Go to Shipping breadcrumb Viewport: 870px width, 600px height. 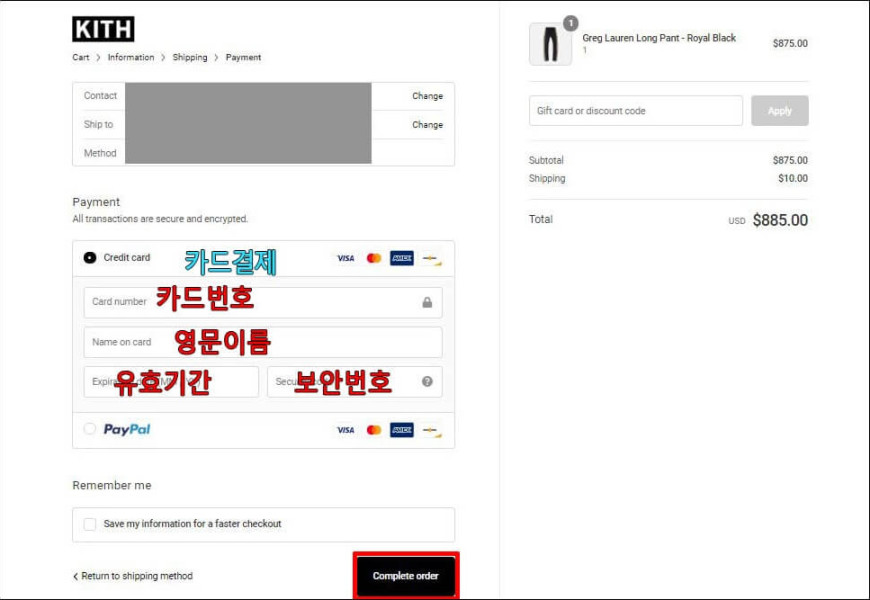[x=190, y=57]
